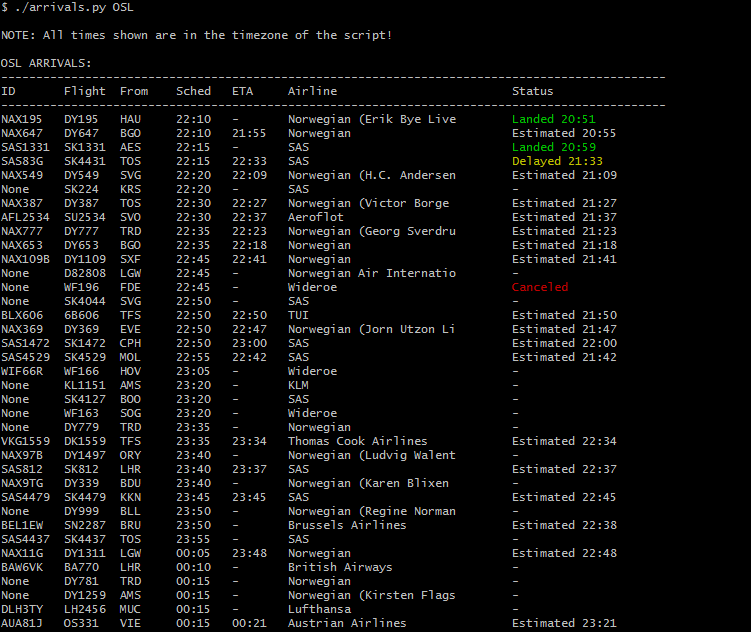Click flight number 'WF196'
Viewport: 751px width, 632px height.
click(81, 287)
